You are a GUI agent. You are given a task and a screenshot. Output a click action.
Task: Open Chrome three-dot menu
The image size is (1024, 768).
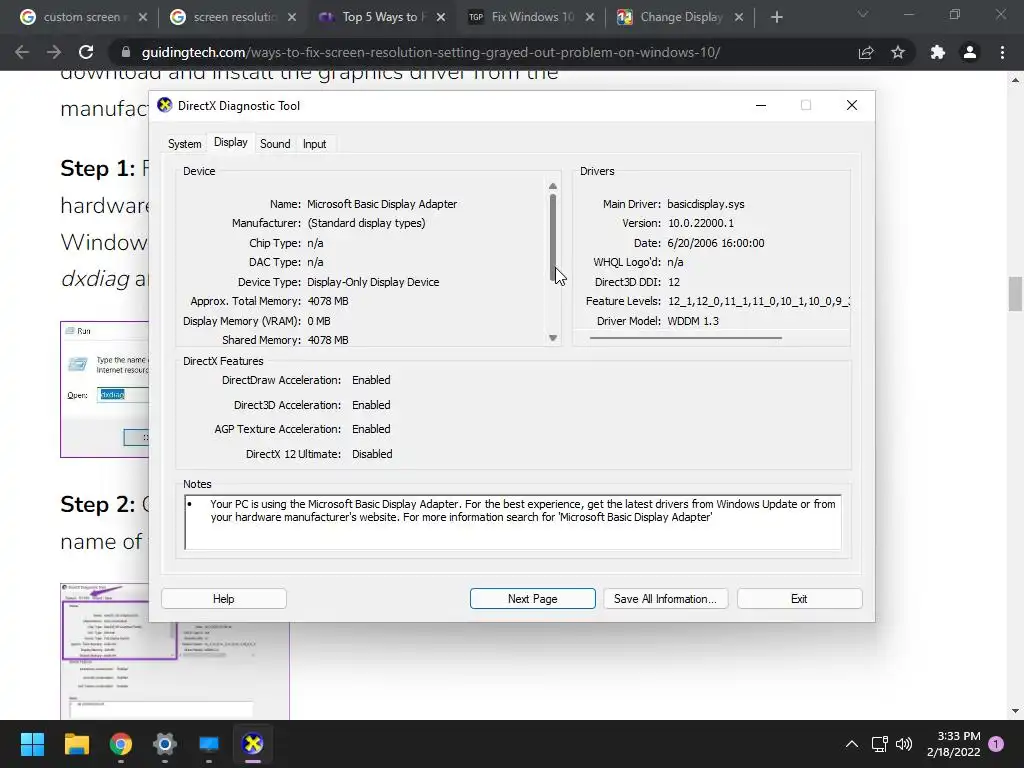(1002, 52)
